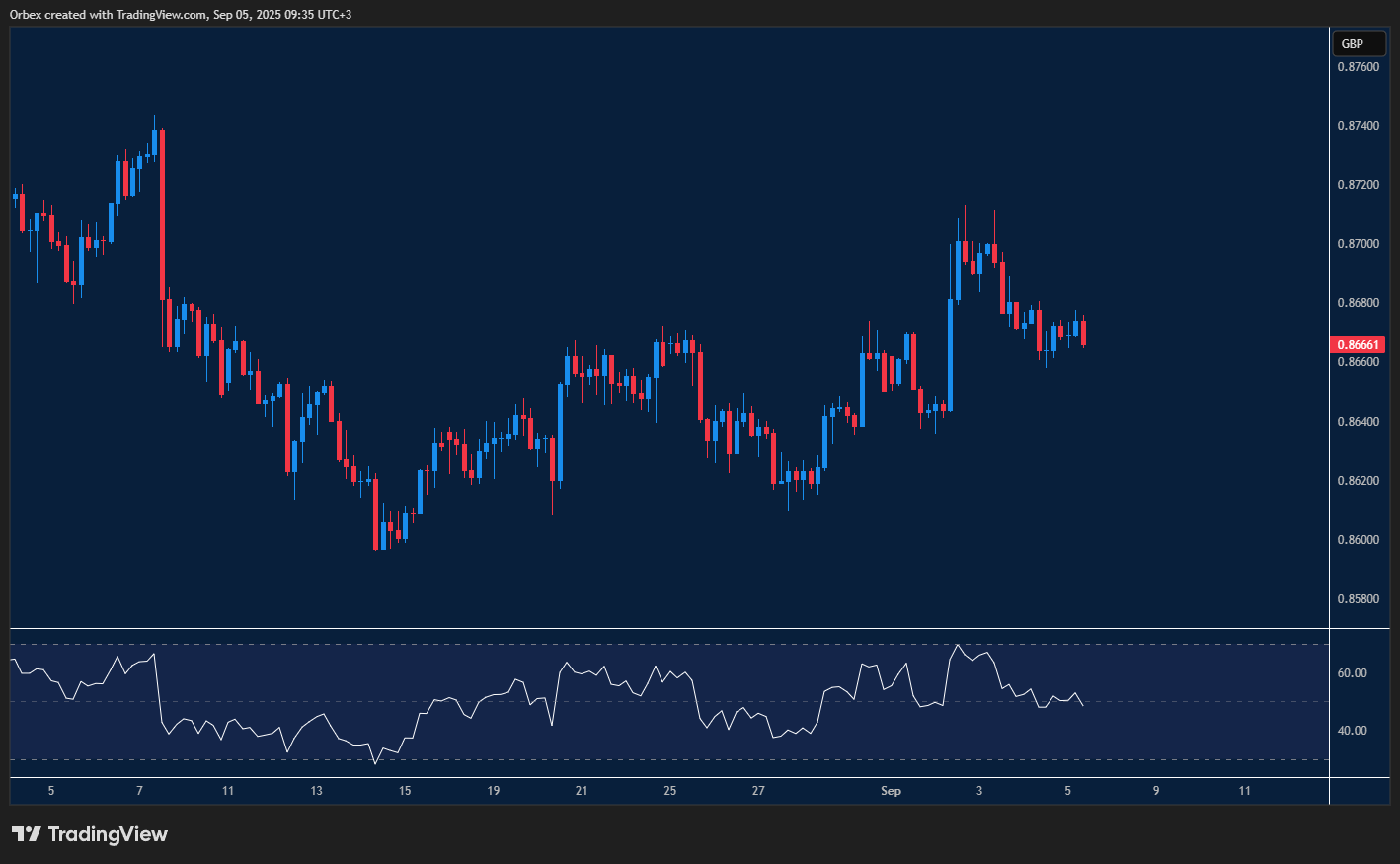The width and height of the screenshot is (1400, 864).
Task: Select the GBP currency badge
Action: pos(1360,43)
